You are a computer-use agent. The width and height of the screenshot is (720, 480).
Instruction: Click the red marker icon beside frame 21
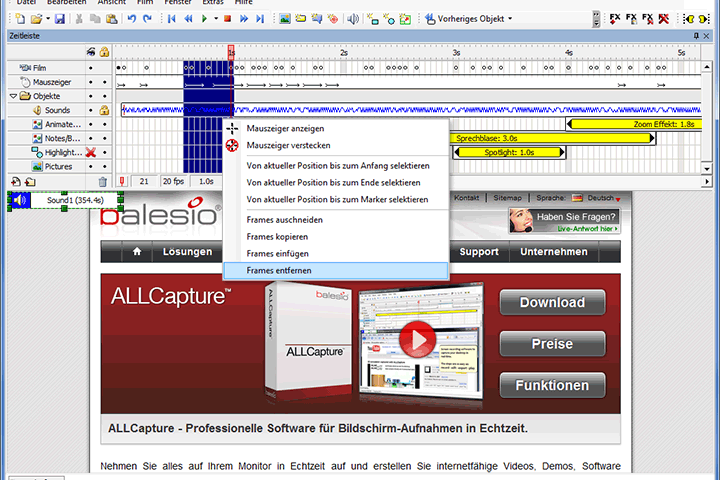pos(122,181)
